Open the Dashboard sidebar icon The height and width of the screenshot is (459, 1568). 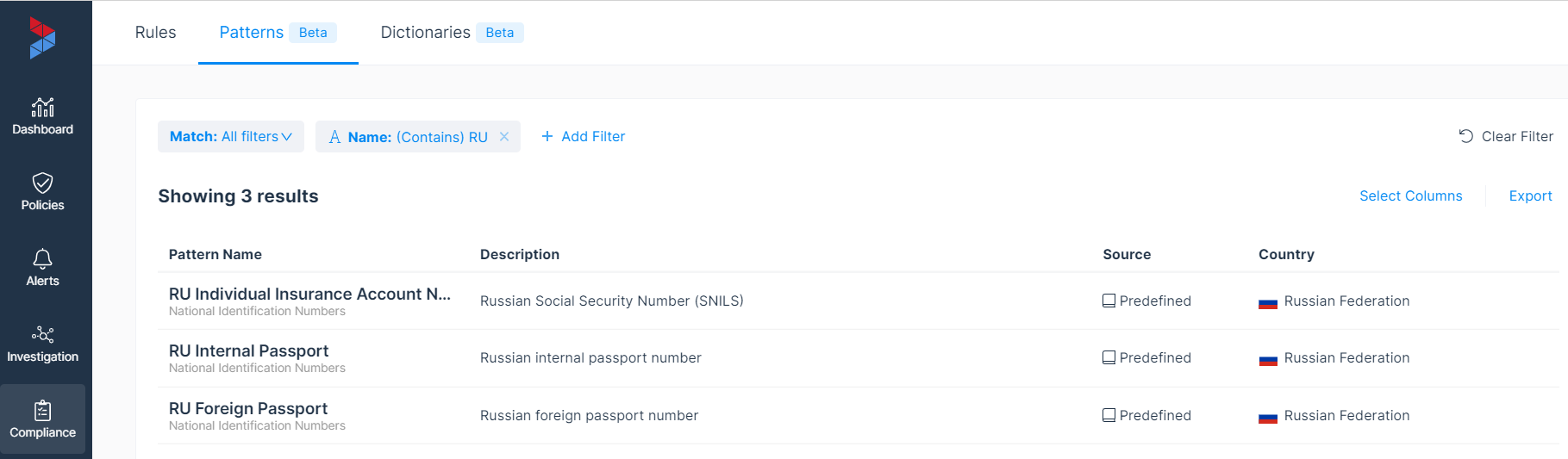(x=42, y=108)
